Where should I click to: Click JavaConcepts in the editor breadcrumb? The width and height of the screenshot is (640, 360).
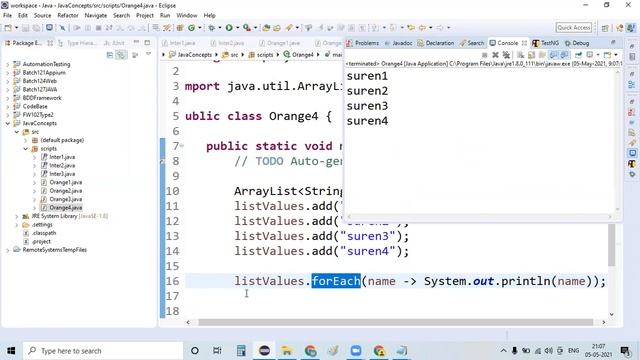click(191, 54)
